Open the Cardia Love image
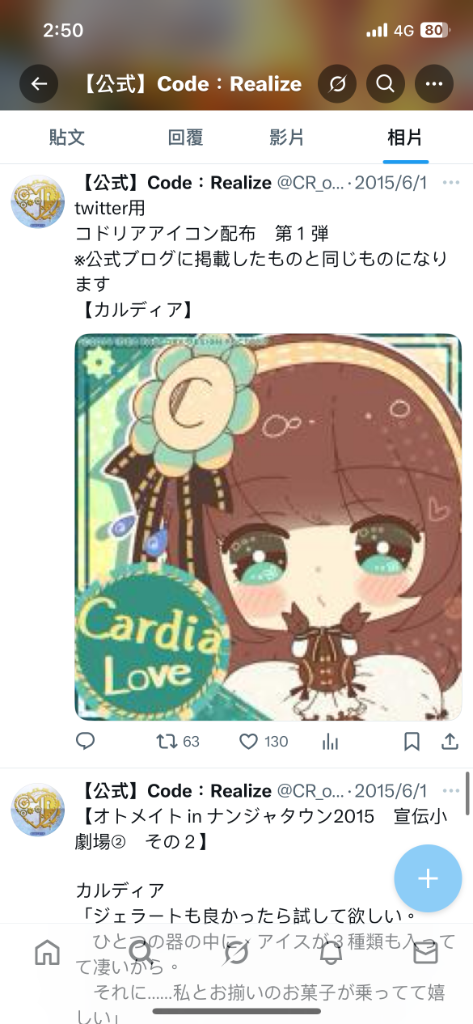The image size is (473, 1024). [x=269, y=527]
